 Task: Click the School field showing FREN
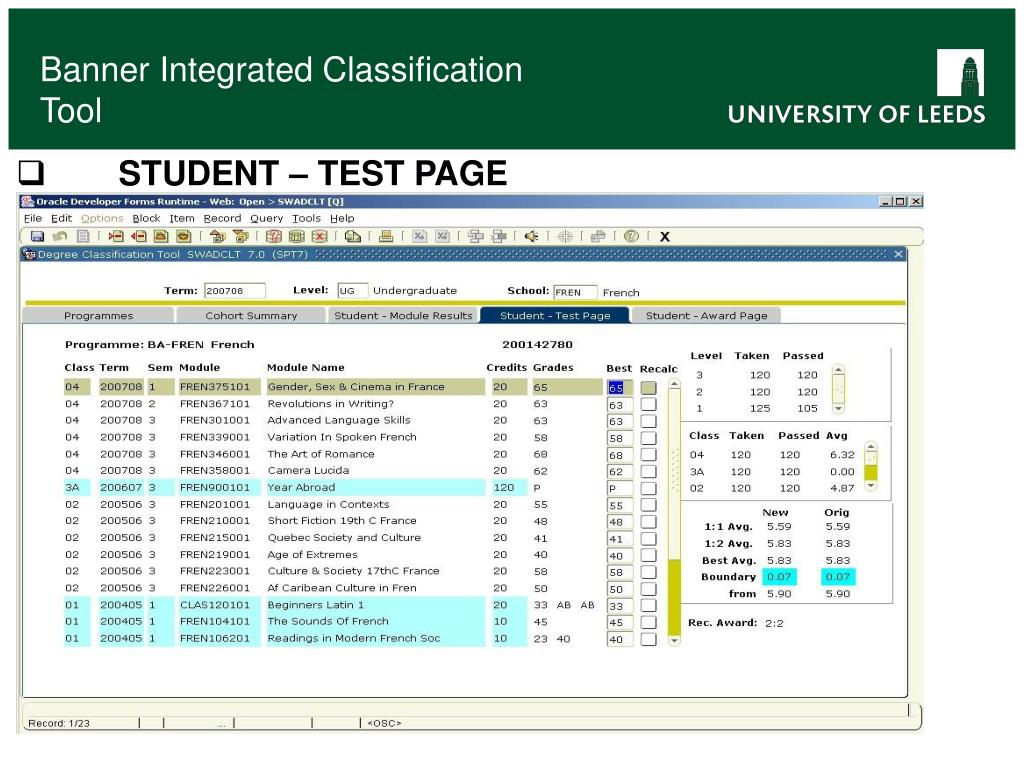575,292
